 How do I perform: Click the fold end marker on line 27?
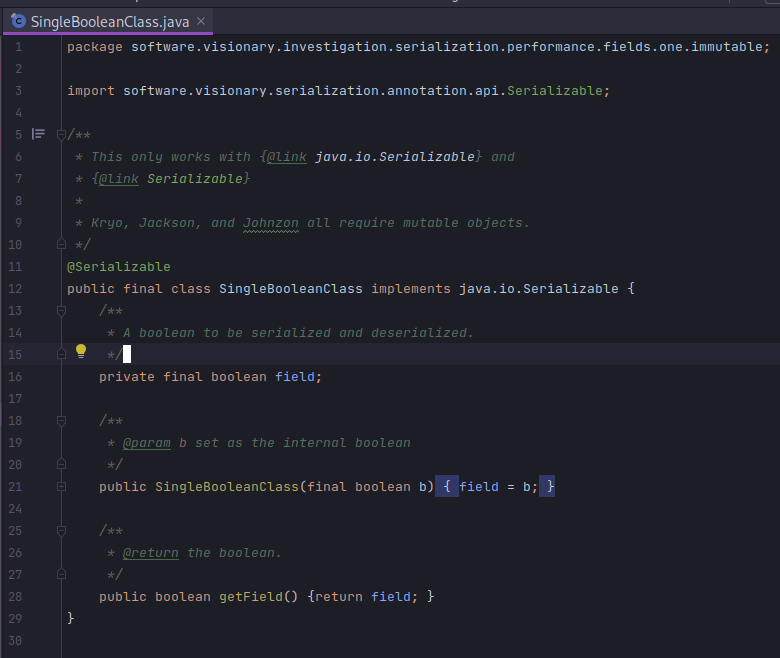[x=61, y=574]
